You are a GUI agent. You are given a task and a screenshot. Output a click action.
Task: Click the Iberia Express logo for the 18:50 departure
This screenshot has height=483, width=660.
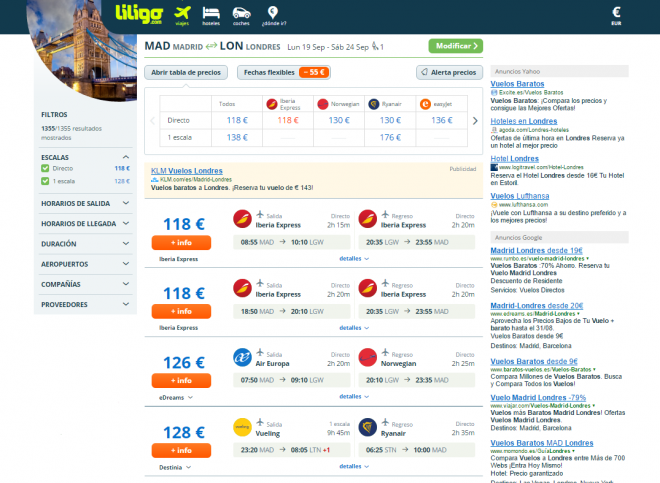tap(242, 288)
